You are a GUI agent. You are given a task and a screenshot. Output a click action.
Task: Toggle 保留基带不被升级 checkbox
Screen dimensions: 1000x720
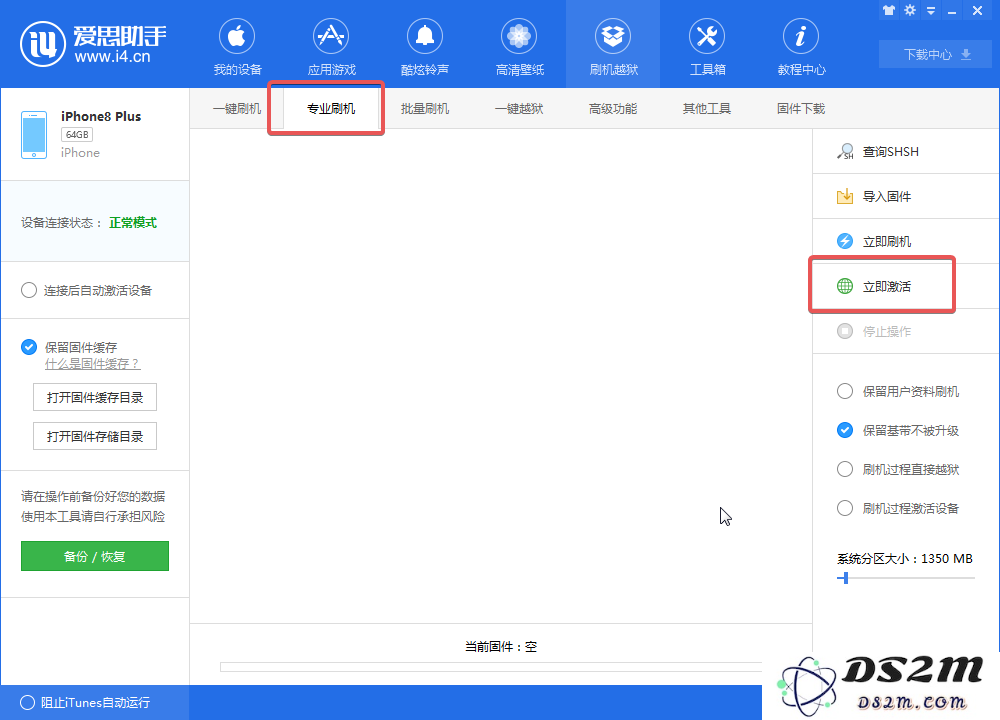845,430
